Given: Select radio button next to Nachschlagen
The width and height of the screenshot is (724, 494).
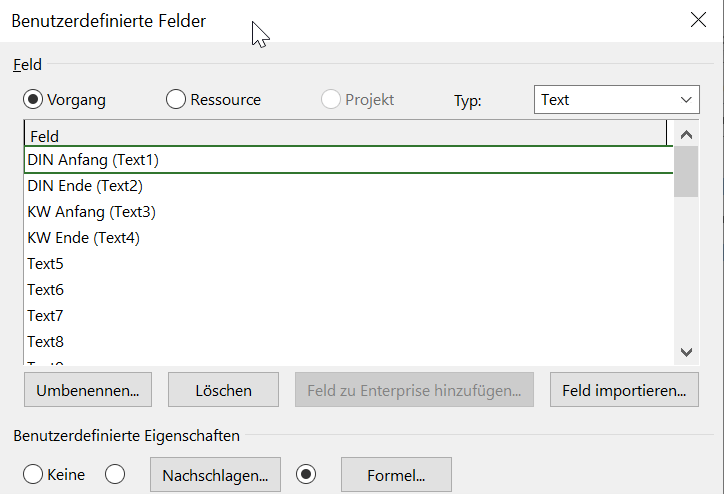Looking at the screenshot, I should point(115,474).
